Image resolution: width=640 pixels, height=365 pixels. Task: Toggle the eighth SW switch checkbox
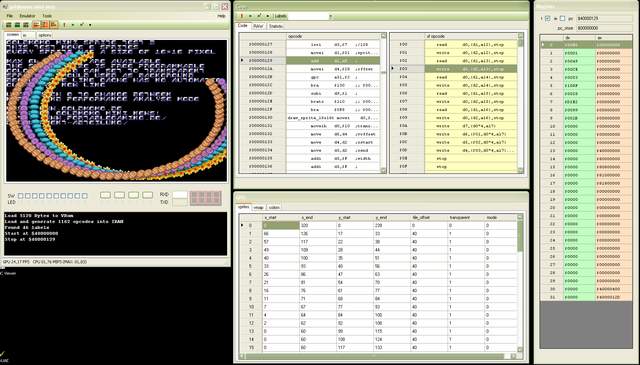[70, 196]
